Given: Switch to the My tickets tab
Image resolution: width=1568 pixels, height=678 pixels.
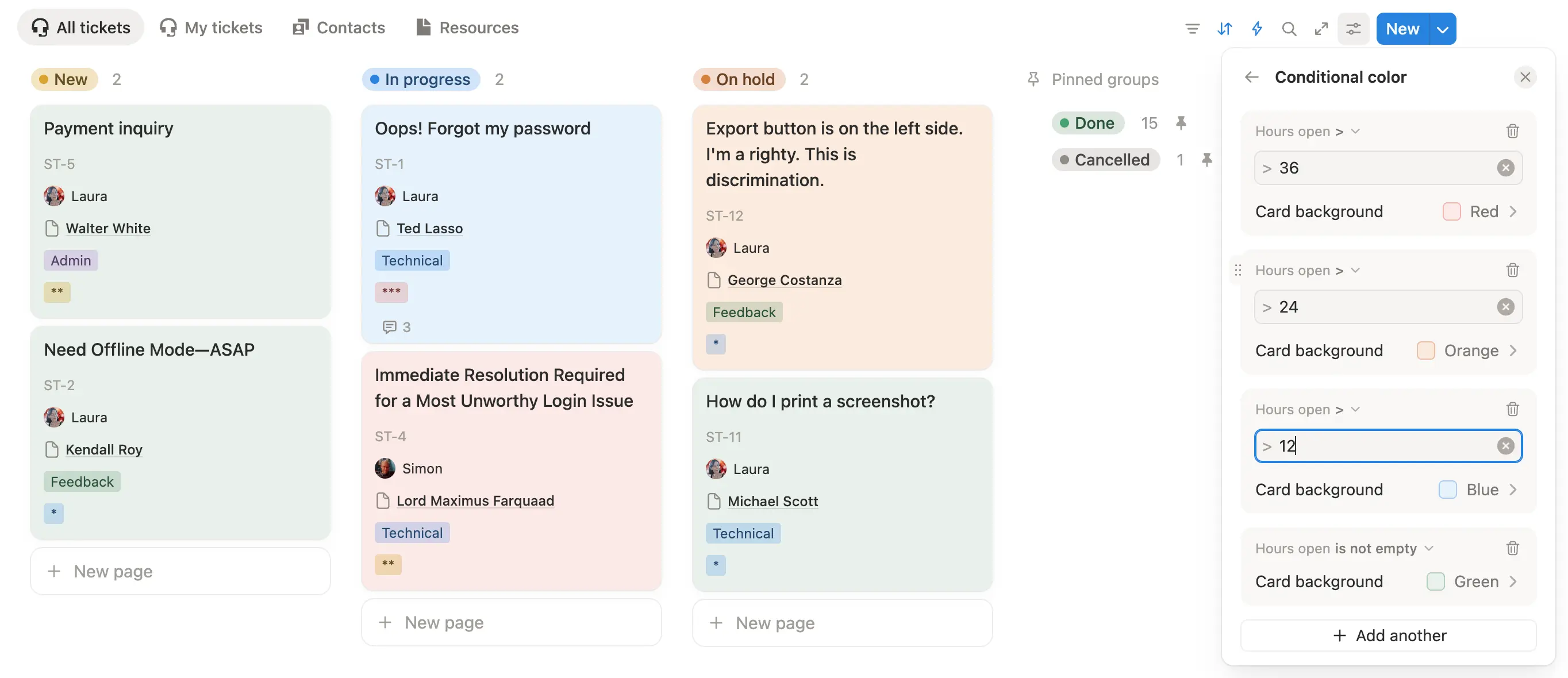Looking at the screenshot, I should click(210, 28).
